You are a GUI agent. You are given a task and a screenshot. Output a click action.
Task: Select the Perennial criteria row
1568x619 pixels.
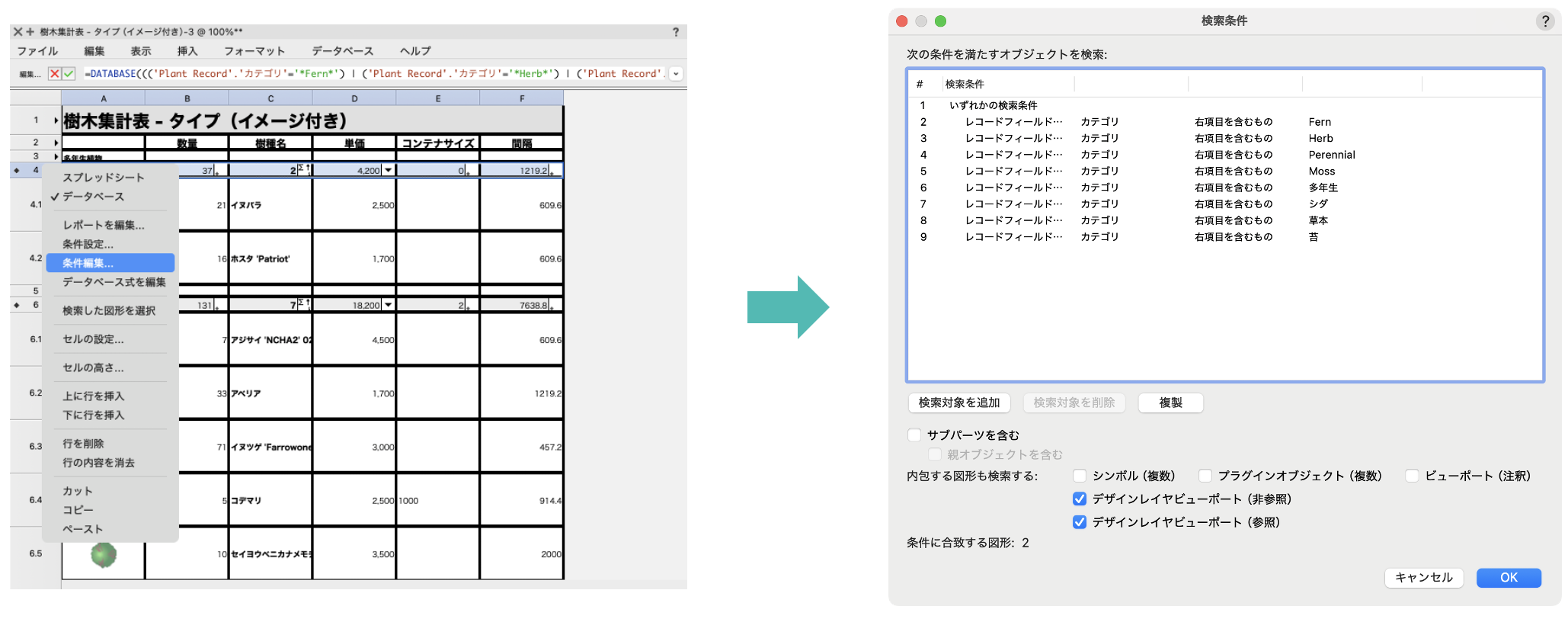coord(1331,155)
